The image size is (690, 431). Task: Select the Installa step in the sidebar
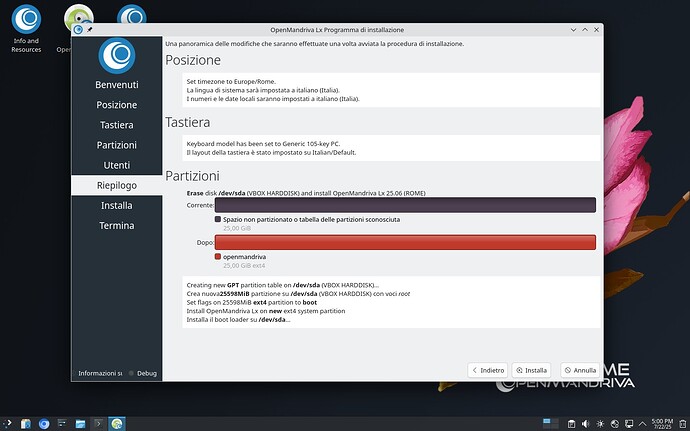pos(117,205)
